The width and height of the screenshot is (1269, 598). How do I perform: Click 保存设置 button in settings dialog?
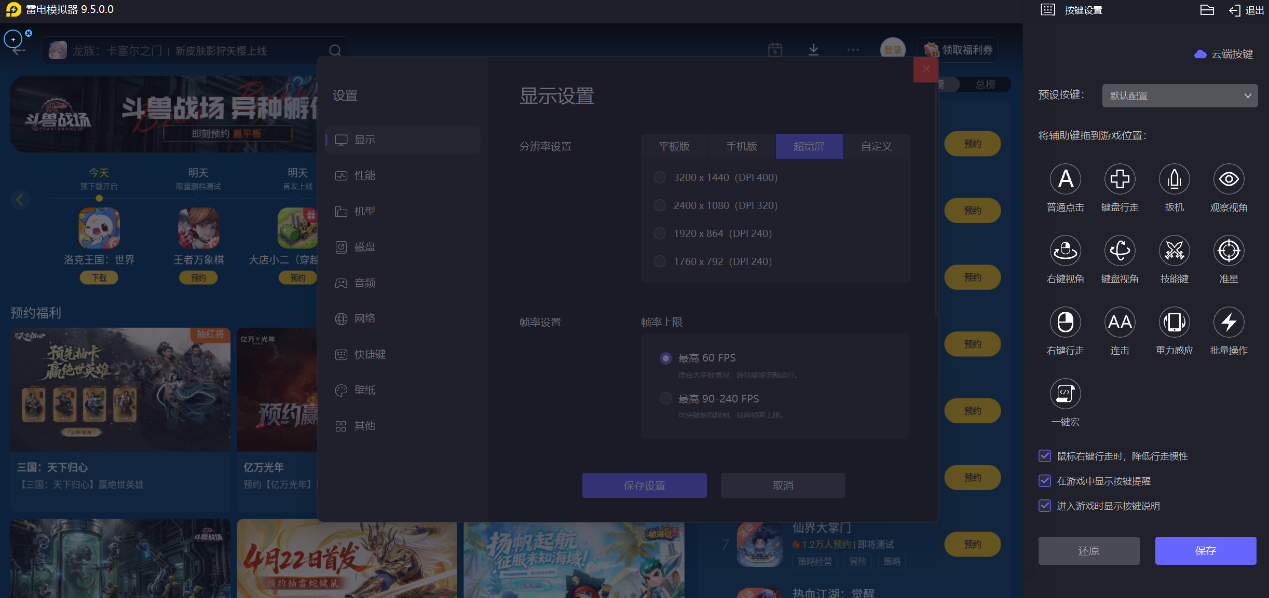[x=644, y=485]
